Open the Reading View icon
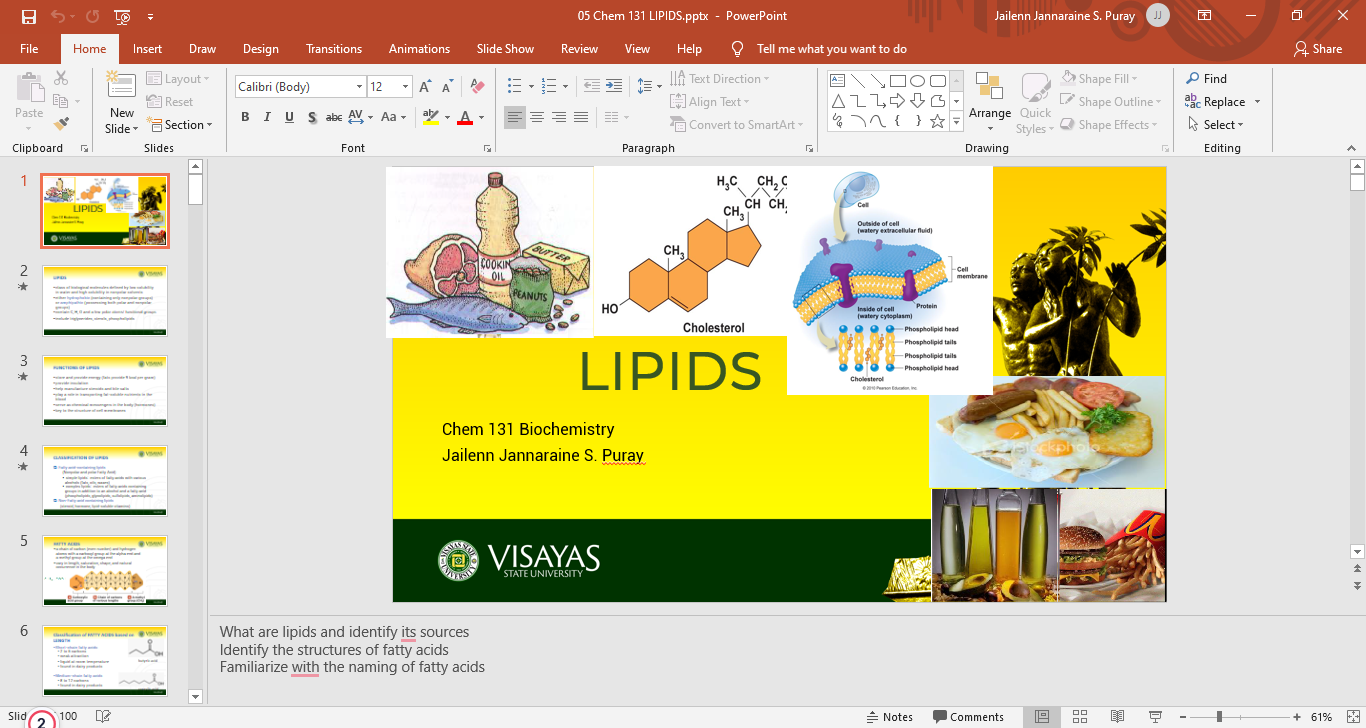This screenshot has height=728, width=1366. [1118, 717]
